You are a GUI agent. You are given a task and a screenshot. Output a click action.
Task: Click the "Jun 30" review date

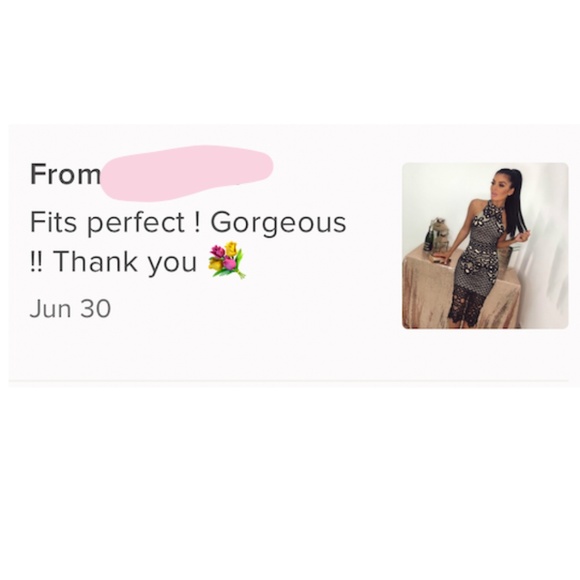pyautogui.click(x=70, y=308)
